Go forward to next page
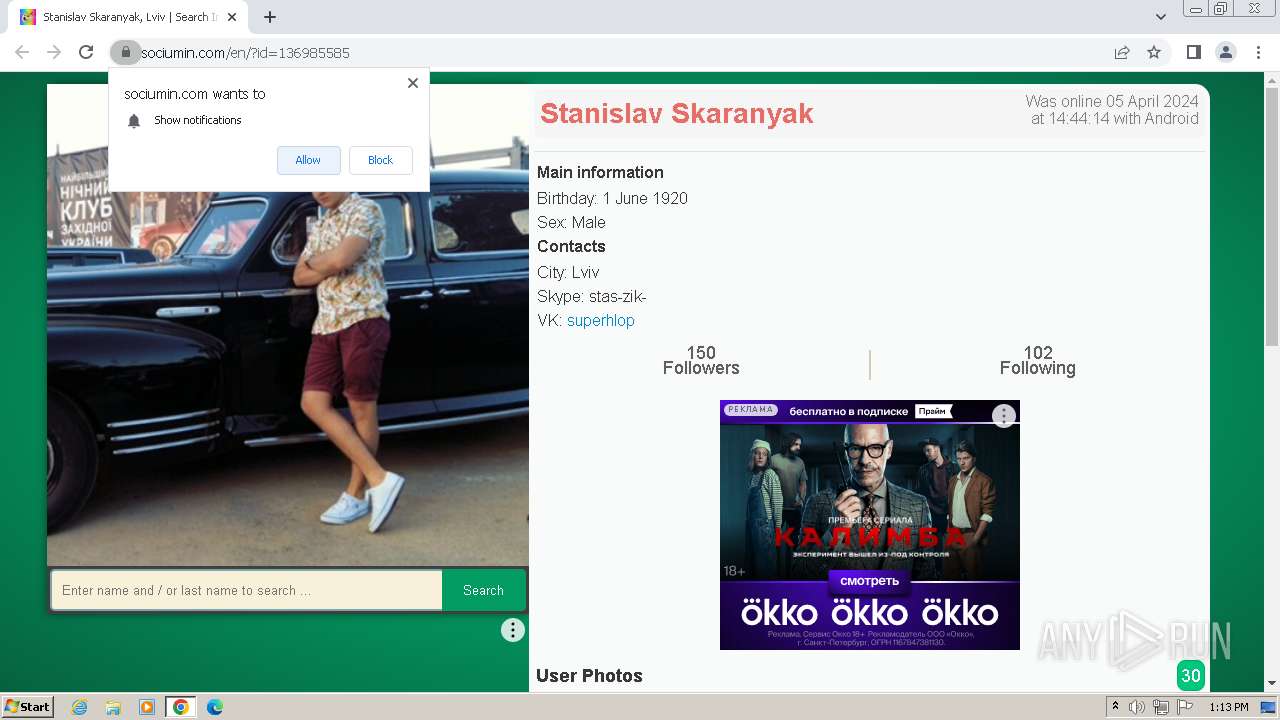 [x=54, y=53]
